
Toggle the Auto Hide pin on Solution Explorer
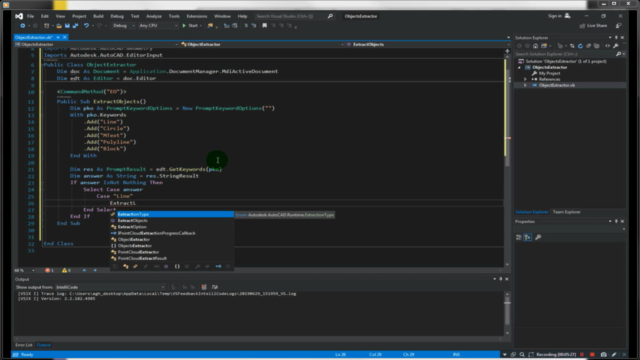click(616, 38)
